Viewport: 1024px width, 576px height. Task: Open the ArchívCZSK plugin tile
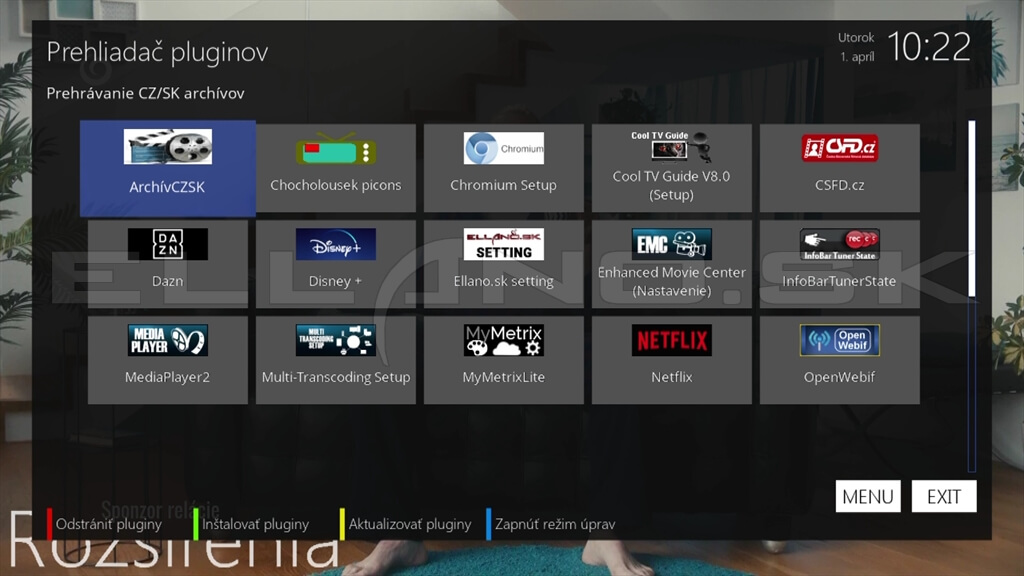(x=167, y=168)
